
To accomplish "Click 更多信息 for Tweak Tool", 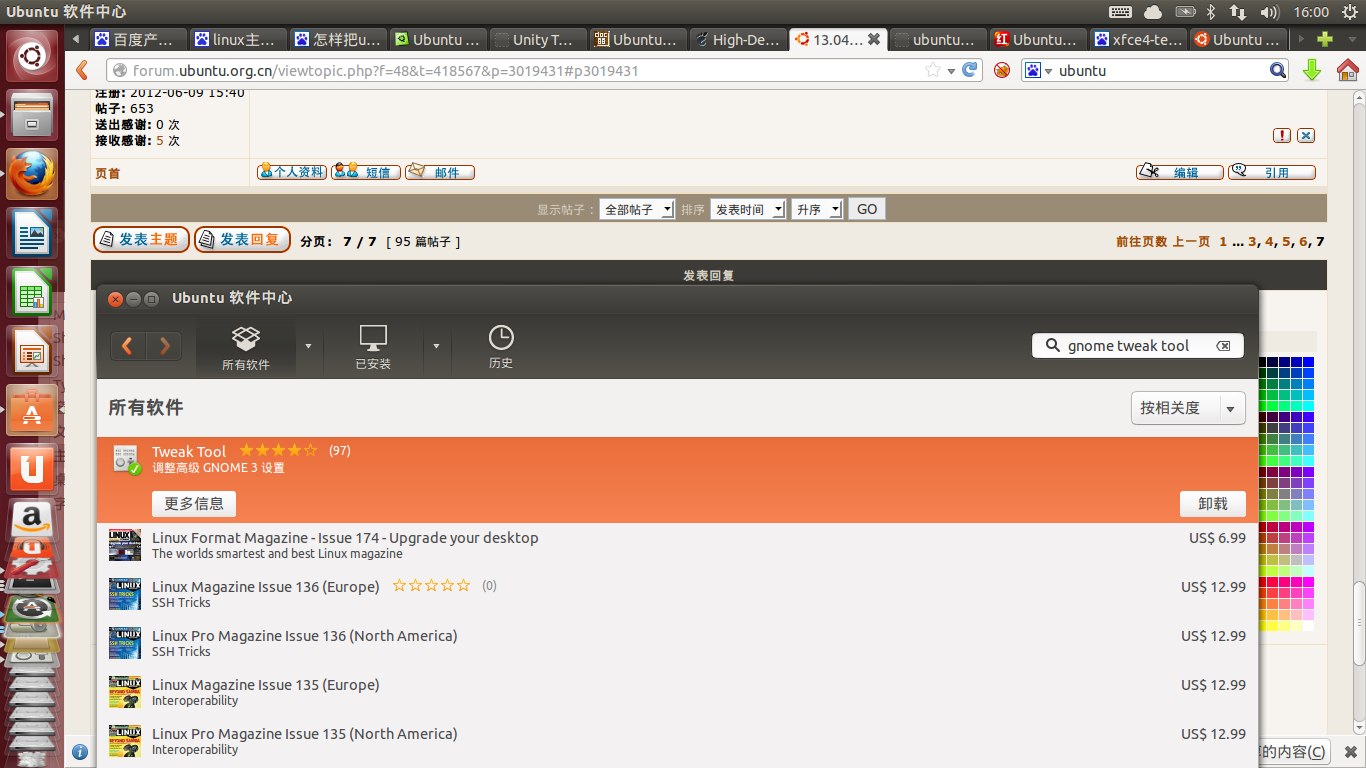I will (194, 503).
